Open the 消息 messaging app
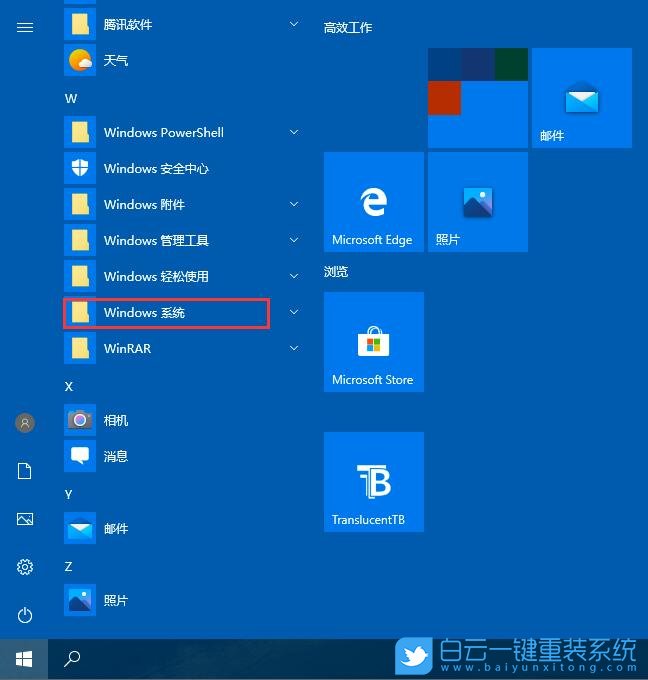The width and height of the screenshot is (648, 680). [x=182, y=456]
